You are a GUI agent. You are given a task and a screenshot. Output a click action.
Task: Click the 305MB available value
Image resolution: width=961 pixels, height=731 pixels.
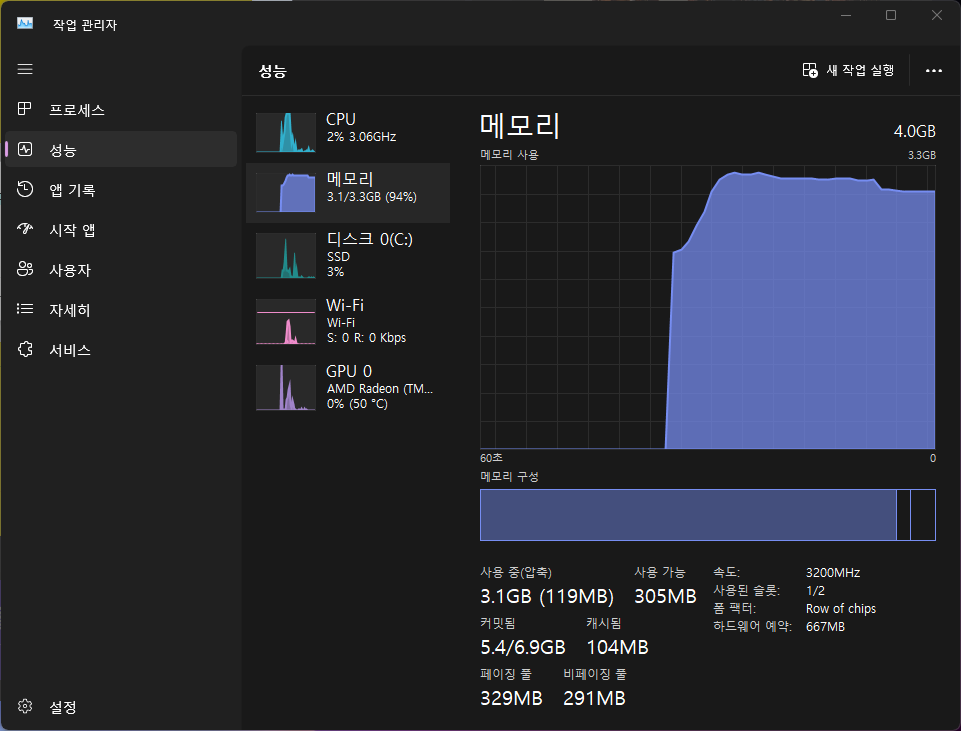(x=665, y=596)
